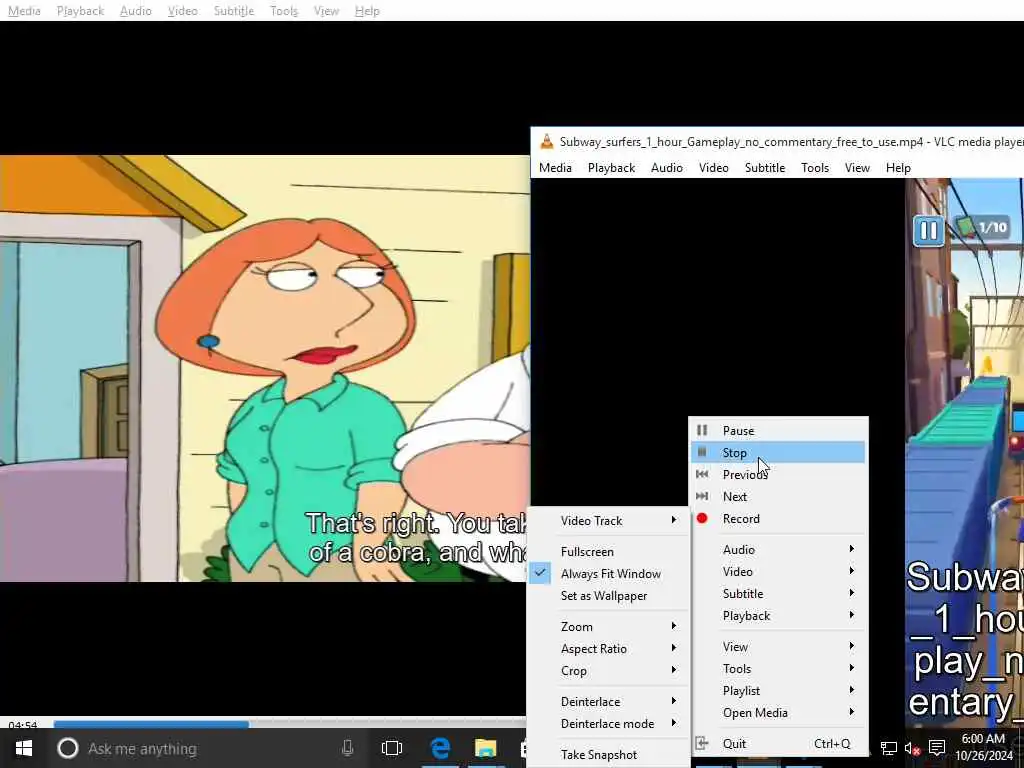Click the network tray icon
Screen dimensions: 1024x768
click(x=889, y=748)
